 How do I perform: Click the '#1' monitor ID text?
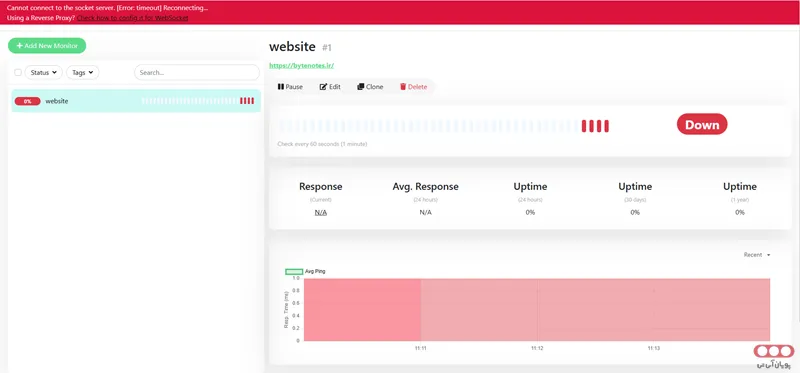pos(327,48)
